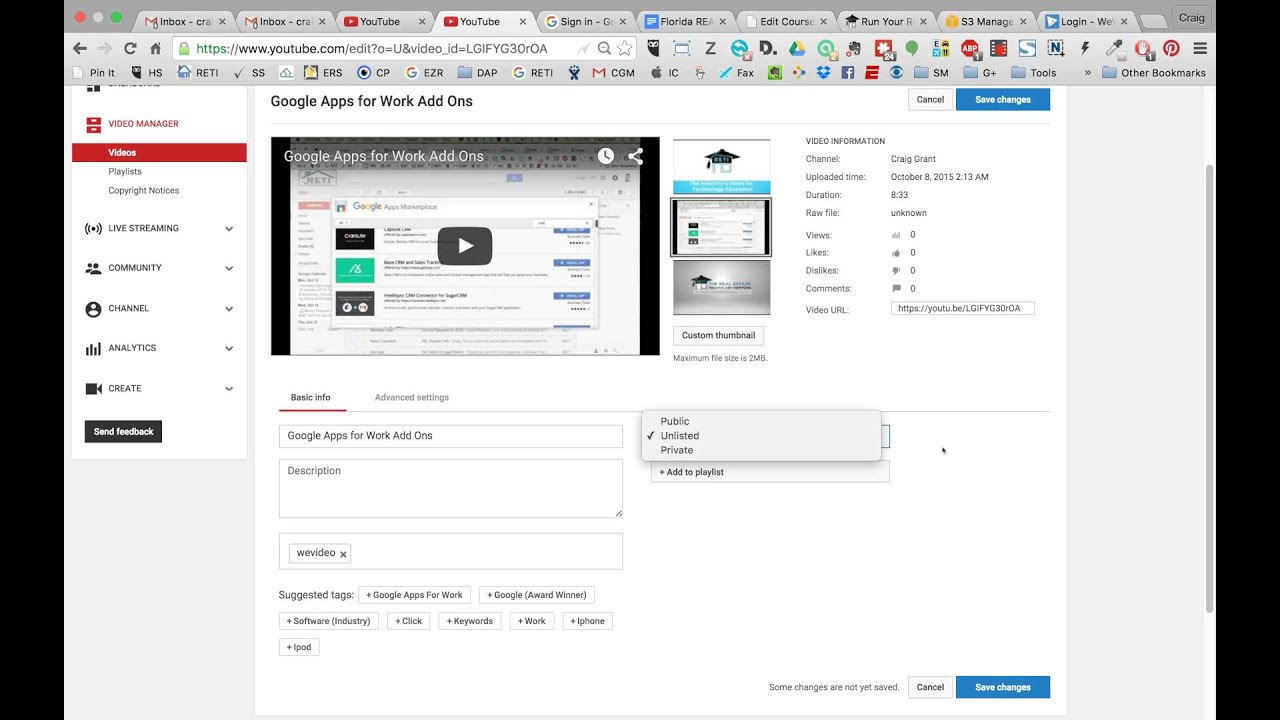Image resolution: width=1280 pixels, height=720 pixels.
Task: Bookmark this page with the star icon
Action: point(625,48)
